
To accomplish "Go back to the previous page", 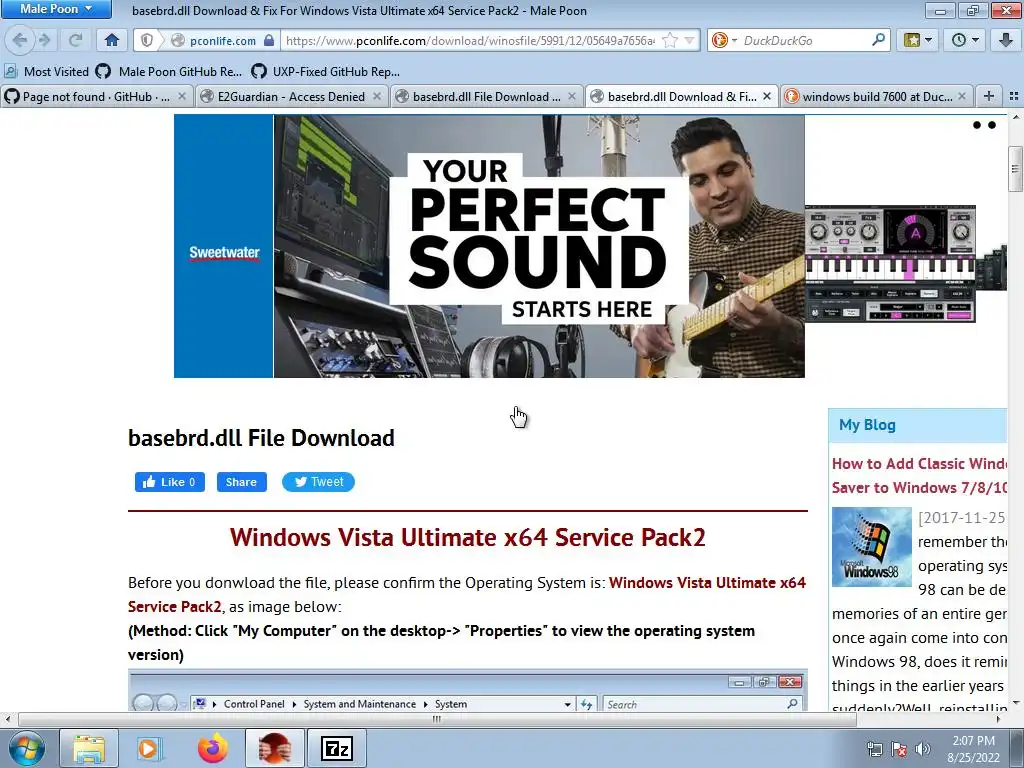I will tap(20, 40).
